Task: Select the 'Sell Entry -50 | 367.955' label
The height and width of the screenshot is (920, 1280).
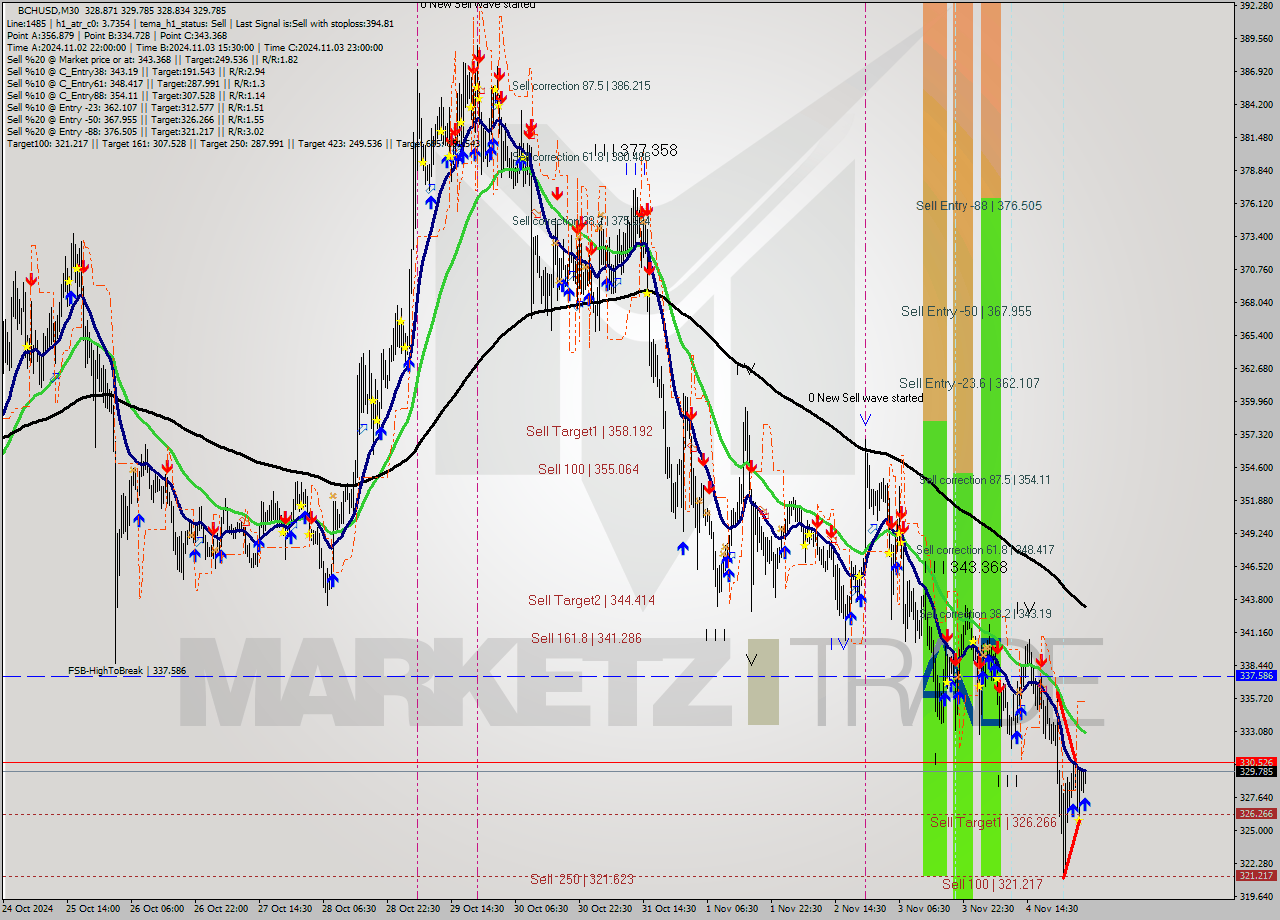Action: 966,312
